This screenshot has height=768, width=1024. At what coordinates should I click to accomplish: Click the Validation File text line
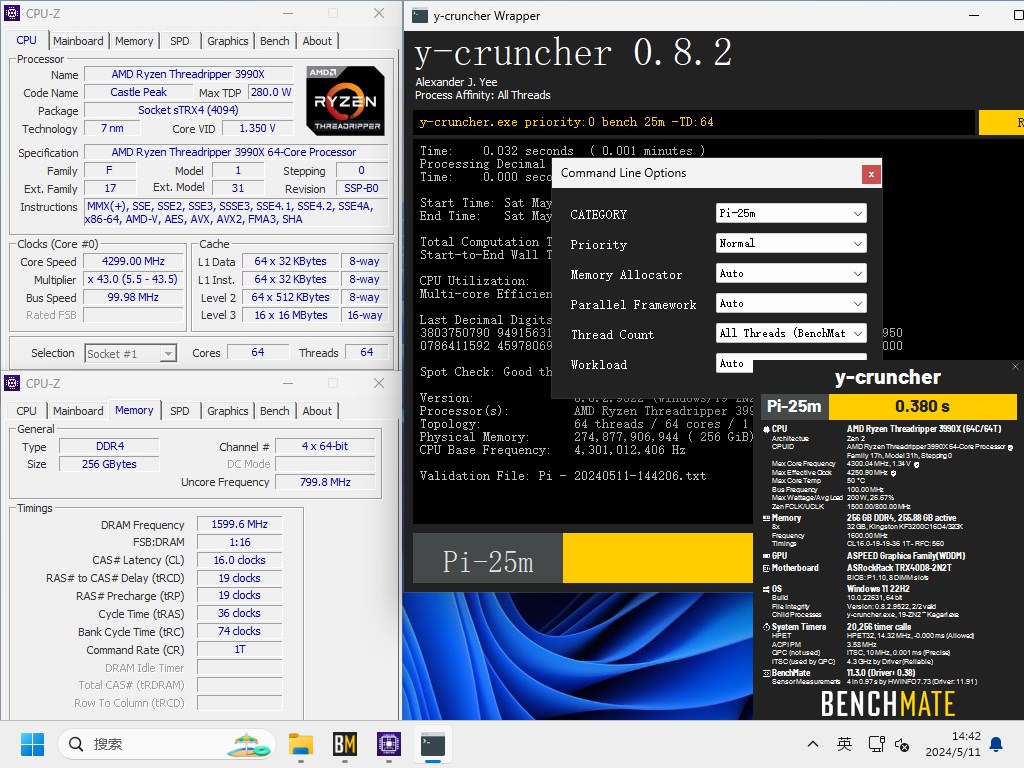[562, 476]
